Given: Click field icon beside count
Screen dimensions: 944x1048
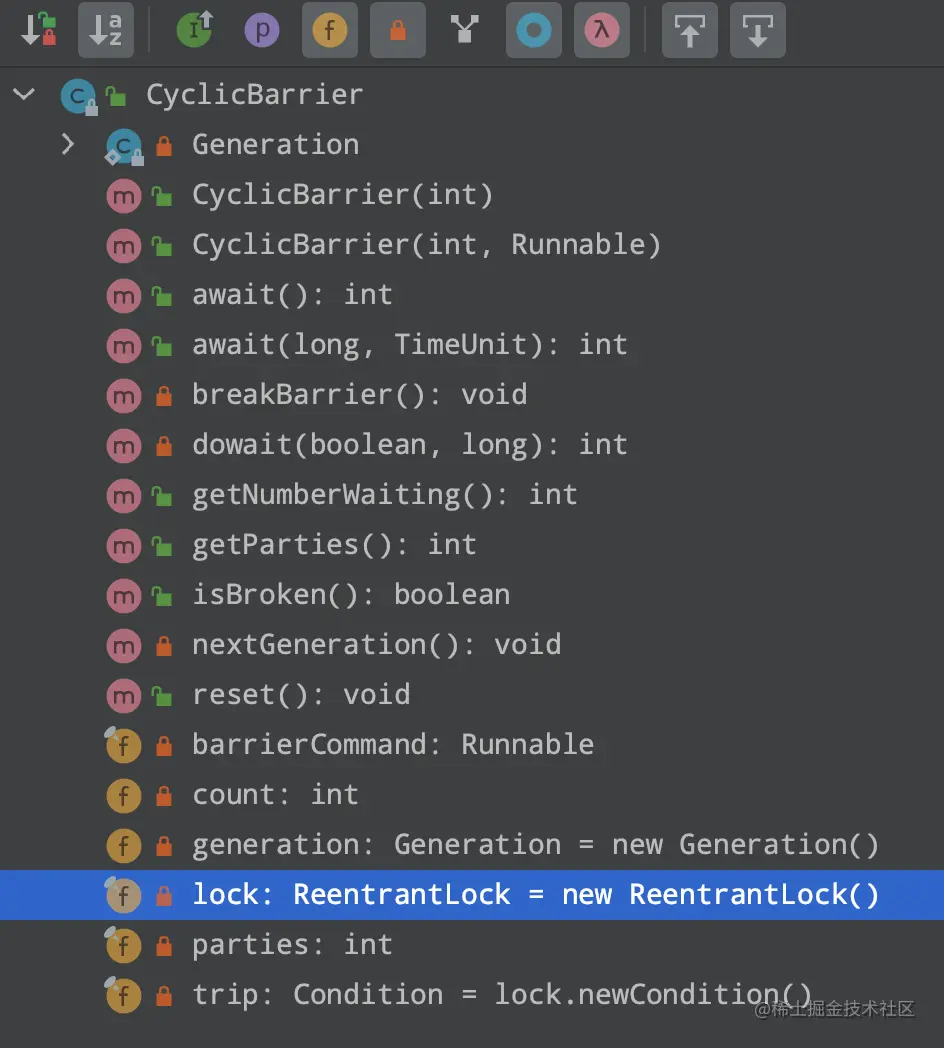Looking at the screenshot, I should [x=124, y=796].
